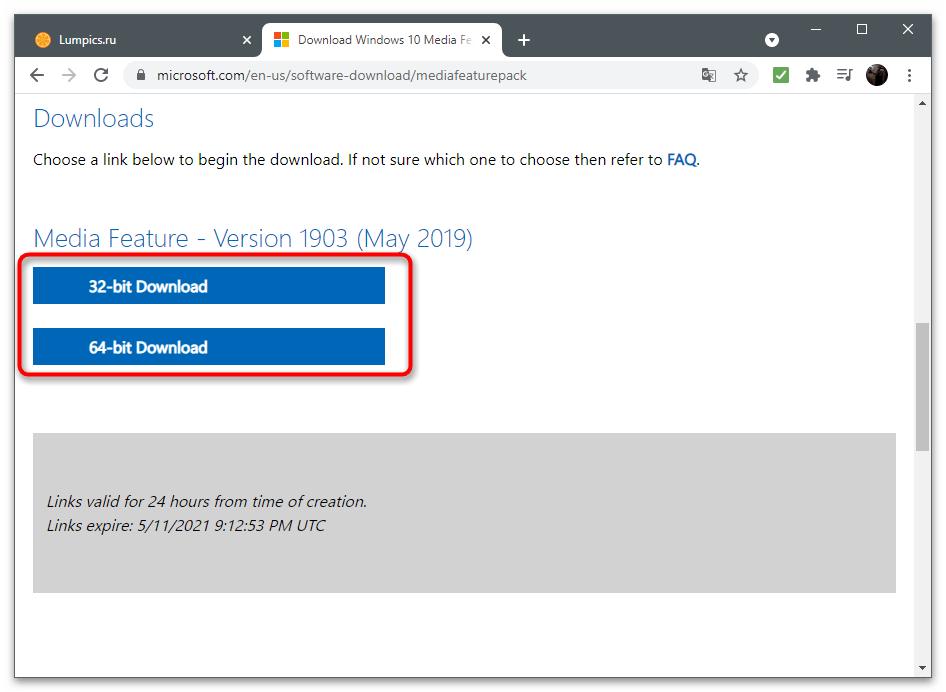Image resolution: width=946 pixels, height=692 pixels.
Task: Reload the current page
Action: [x=101, y=75]
